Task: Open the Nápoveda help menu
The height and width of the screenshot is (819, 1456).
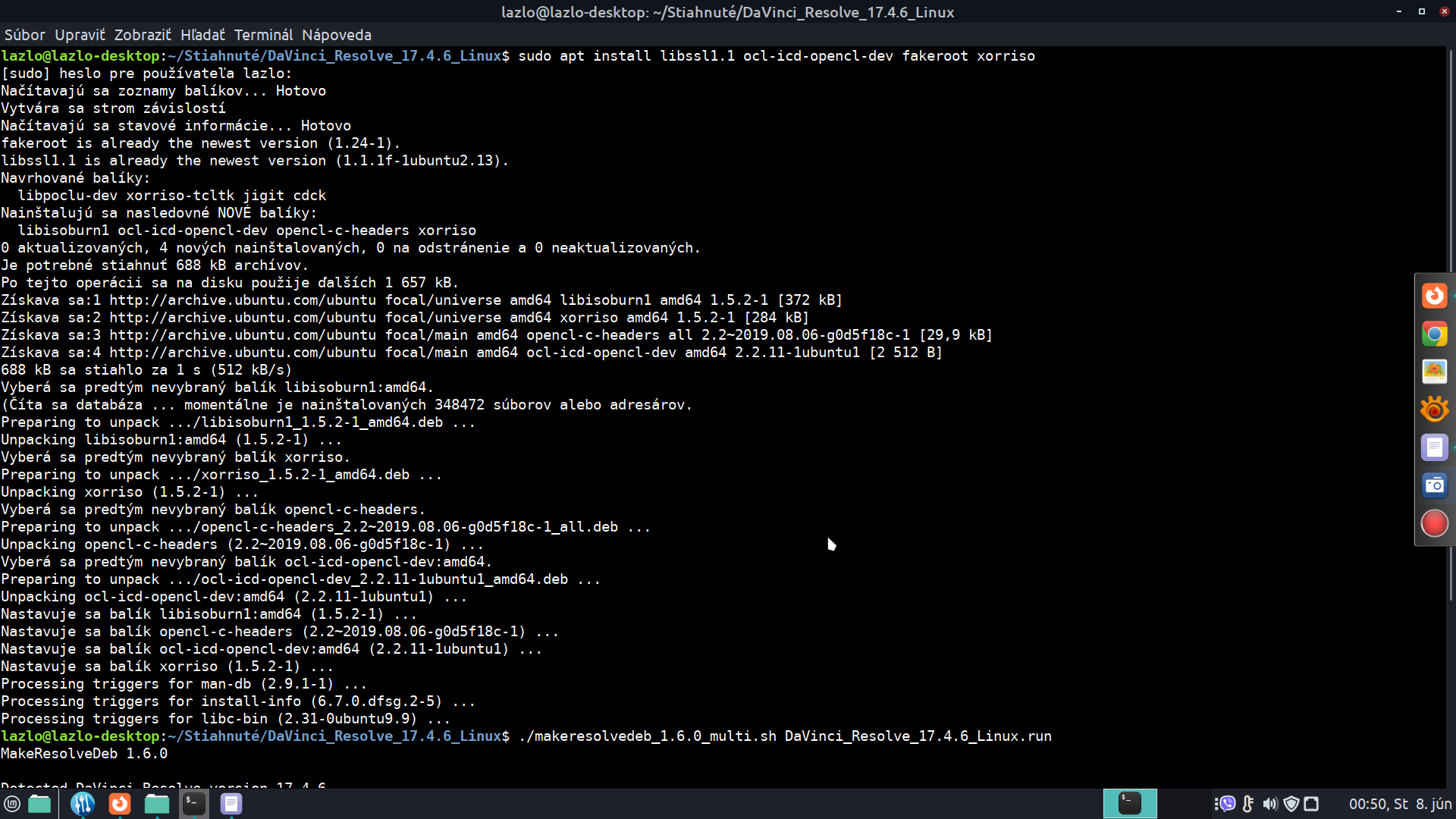Action: pyautogui.click(x=336, y=35)
